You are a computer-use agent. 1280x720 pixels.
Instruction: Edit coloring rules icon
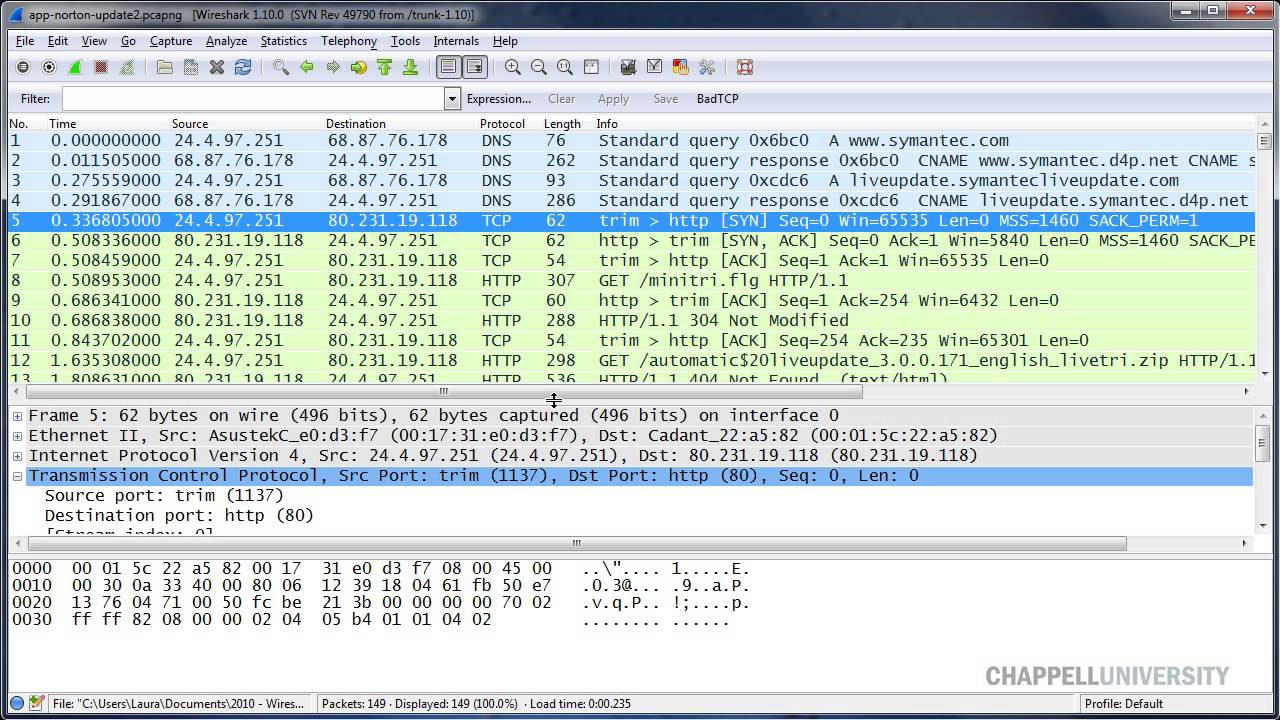[681, 67]
